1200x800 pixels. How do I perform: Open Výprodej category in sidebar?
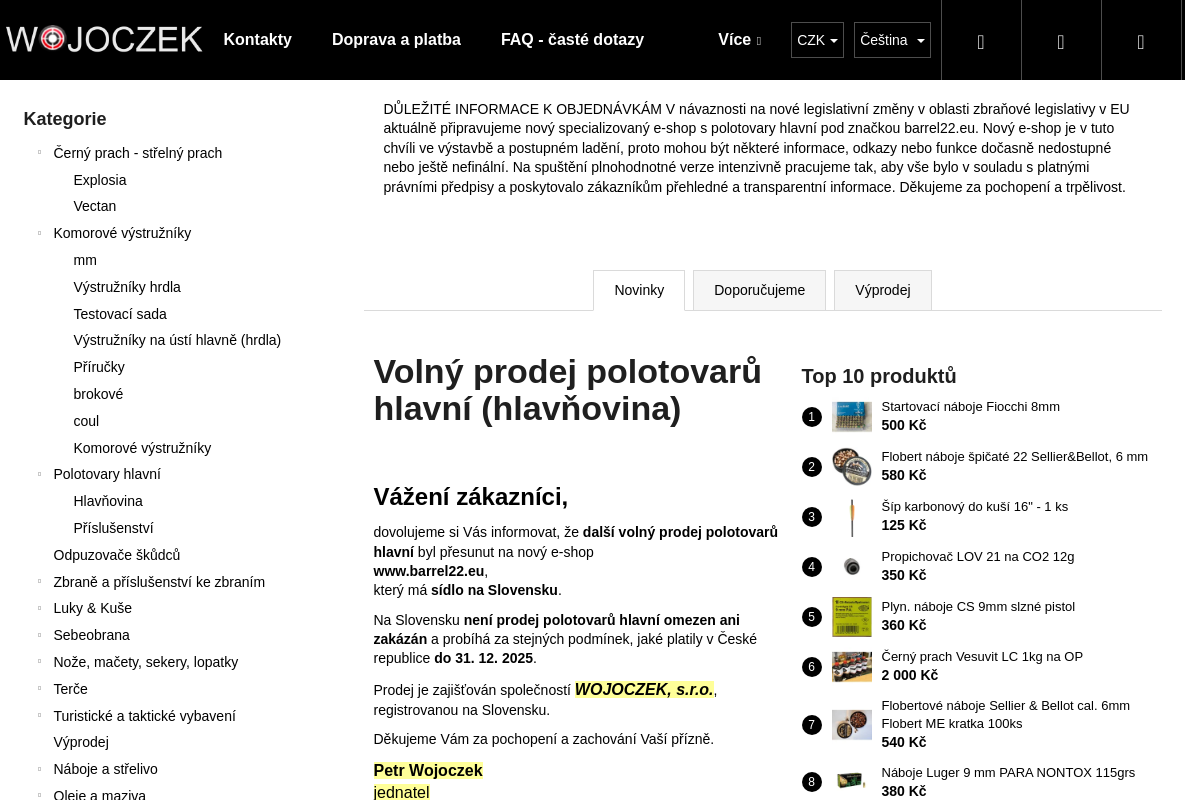(81, 742)
